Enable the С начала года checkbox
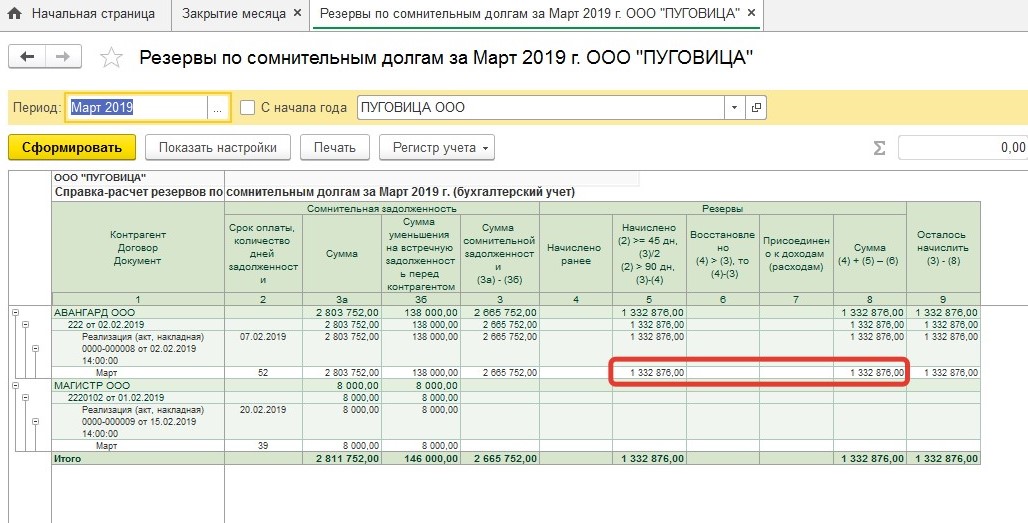Screen dimensions: 1028x523 248,108
